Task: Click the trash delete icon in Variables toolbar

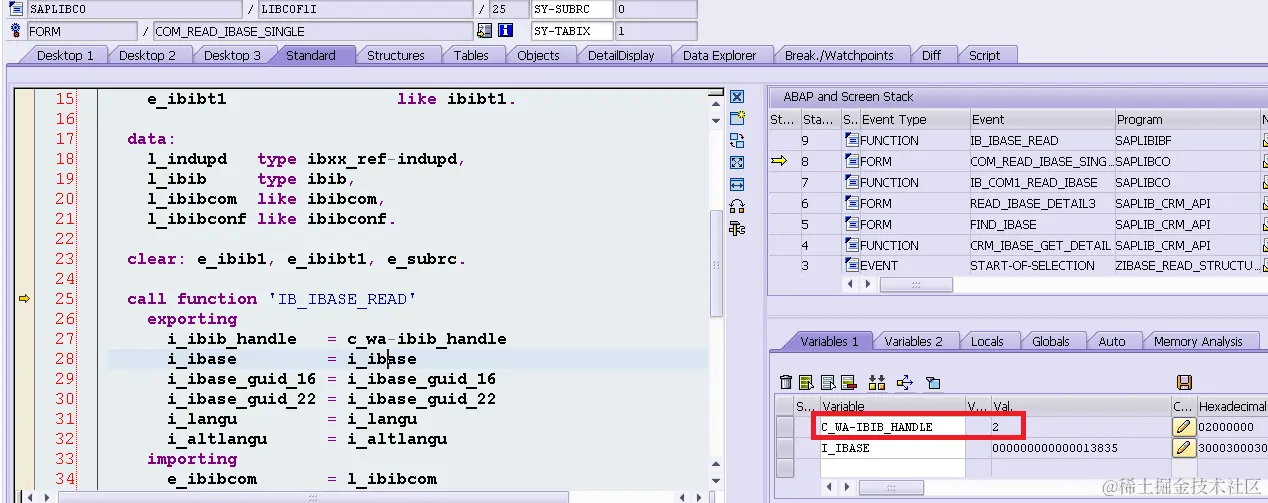Action: click(786, 382)
